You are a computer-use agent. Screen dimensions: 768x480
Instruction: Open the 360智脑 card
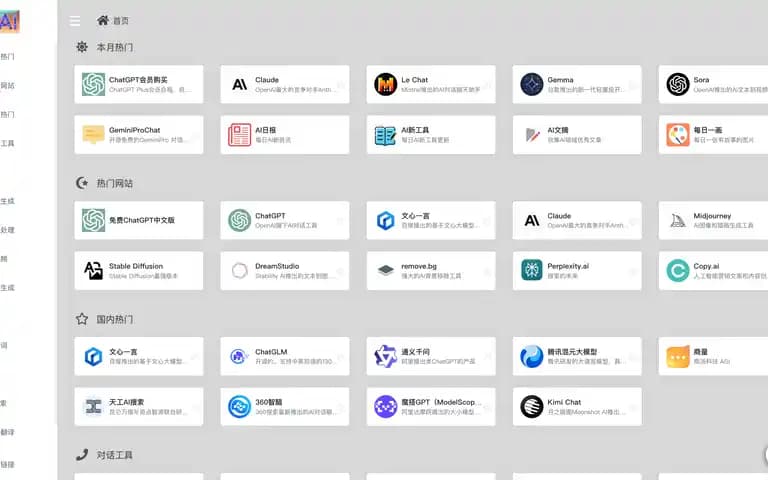pyautogui.click(x=285, y=407)
